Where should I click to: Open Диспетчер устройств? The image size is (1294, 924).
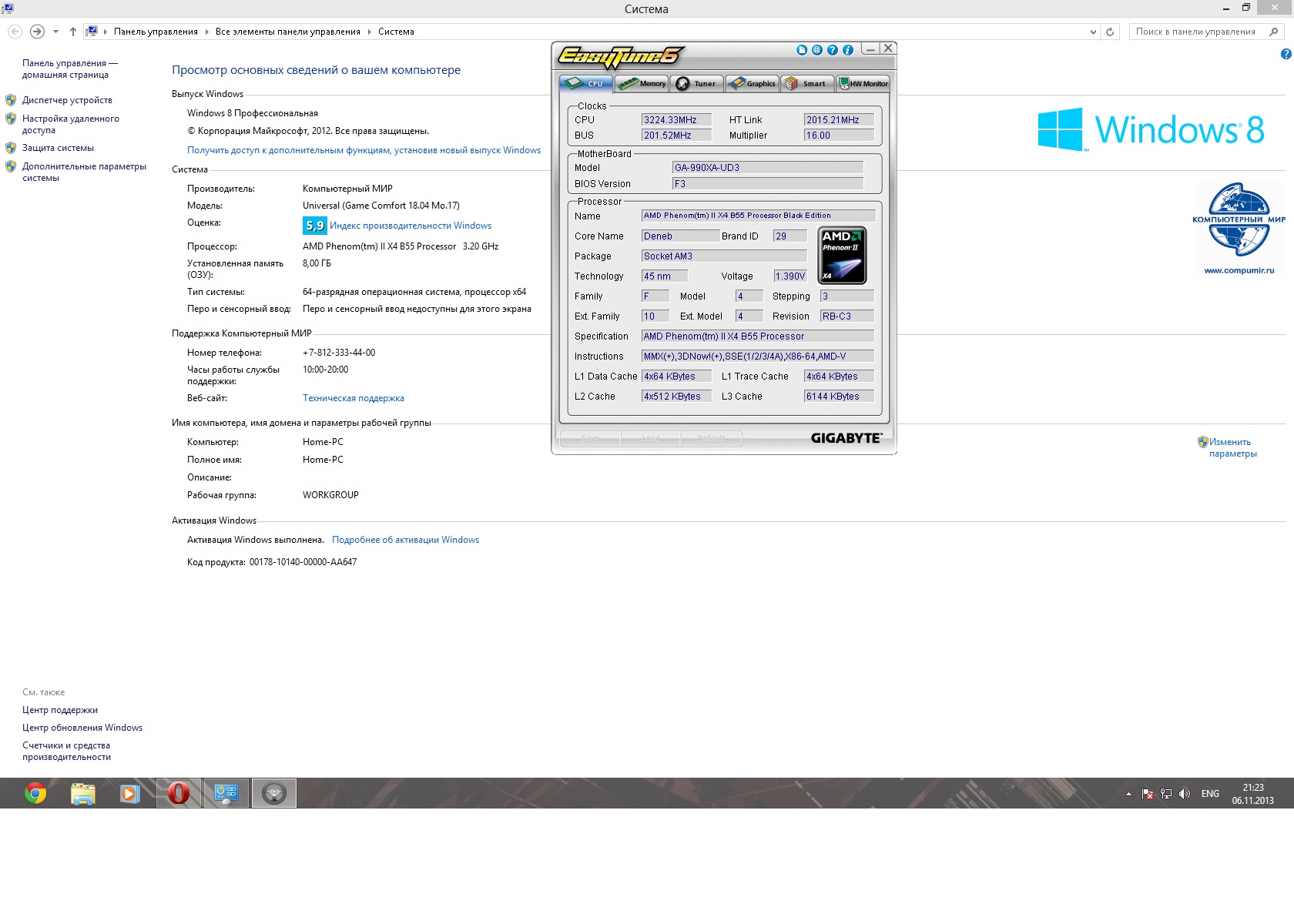click(67, 100)
